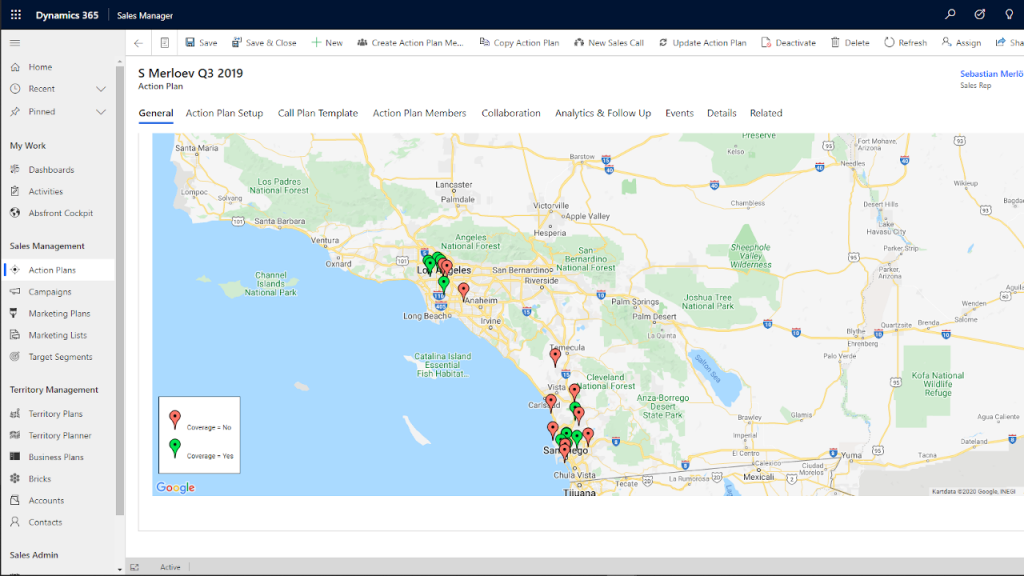Image resolution: width=1024 pixels, height=576 pixels.
Task: Create a New record
Action: click(x=327, y=42)
